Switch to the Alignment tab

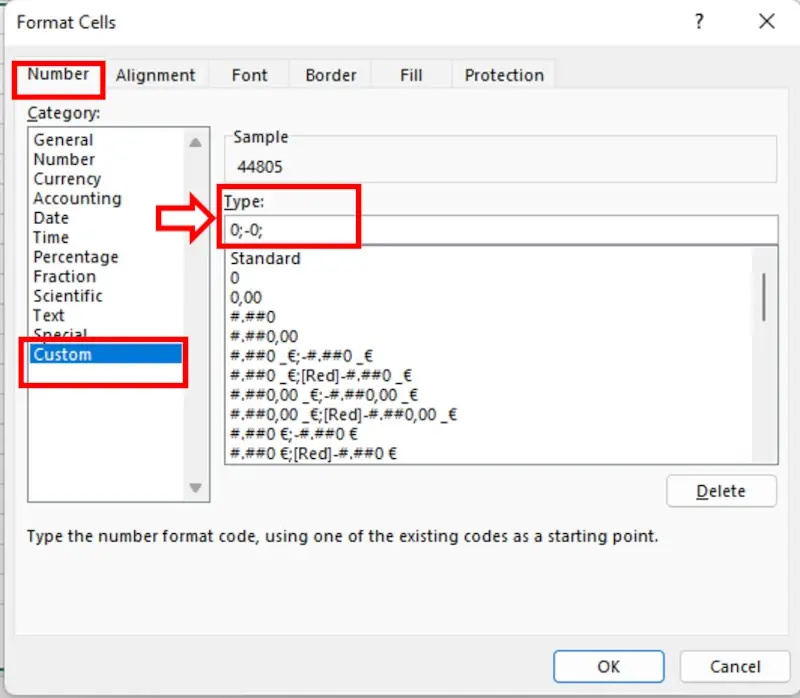155,75
